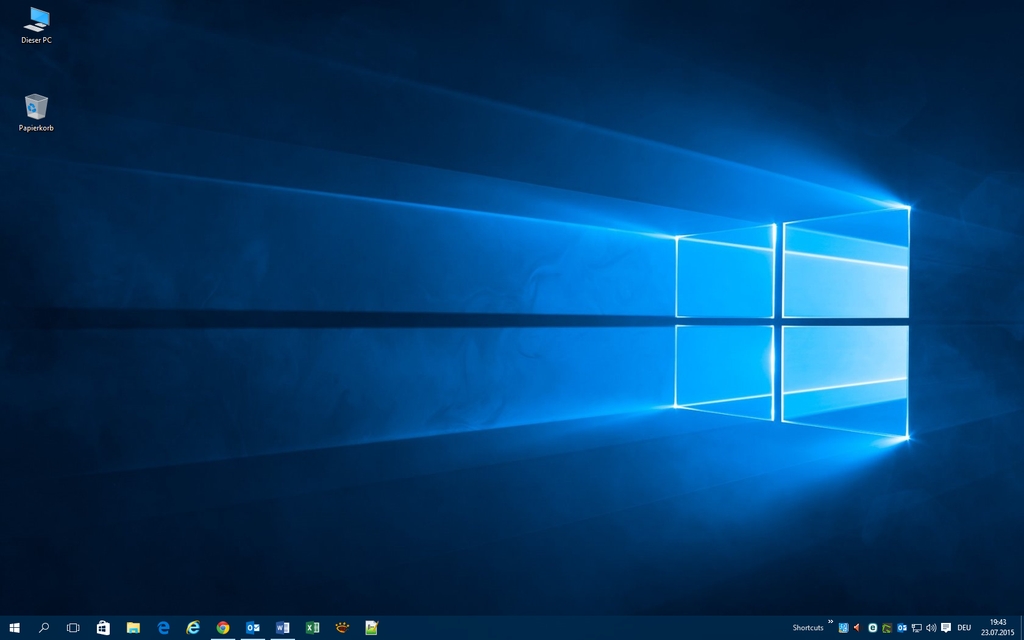
Task: Open the volume control tray icon
Action: coord(931,628)
